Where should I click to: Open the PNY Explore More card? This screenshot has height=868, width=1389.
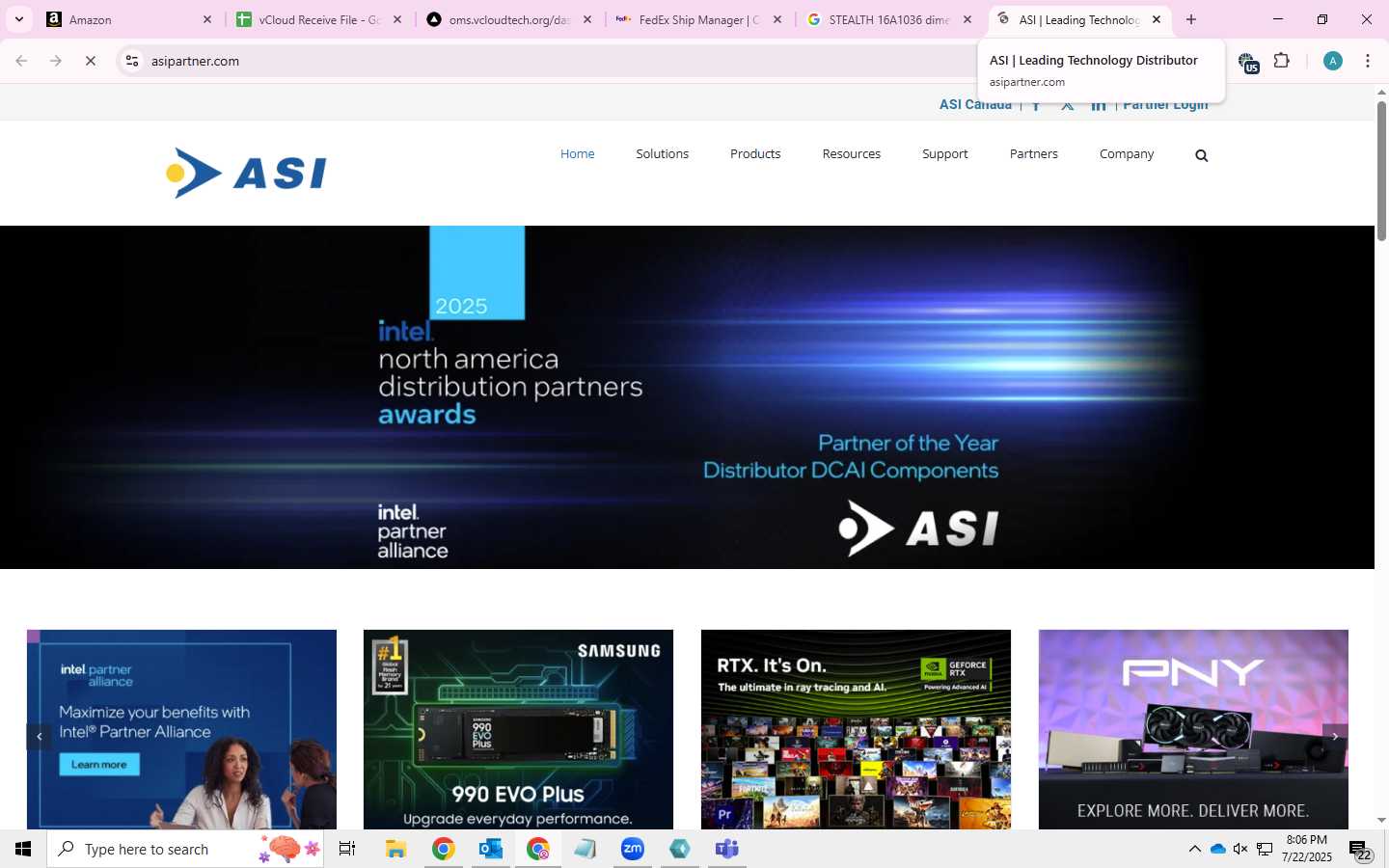tap(1193, 730)
